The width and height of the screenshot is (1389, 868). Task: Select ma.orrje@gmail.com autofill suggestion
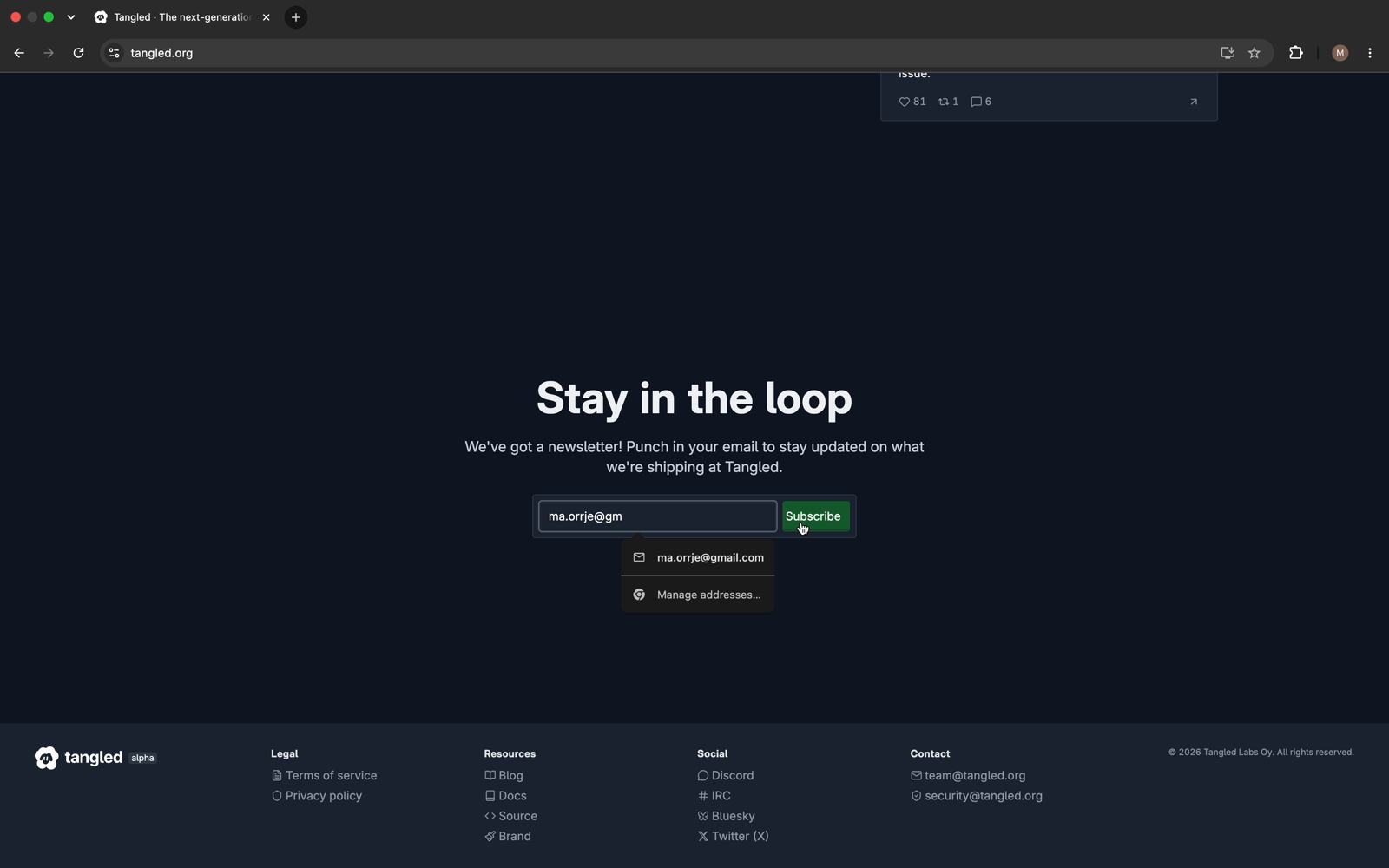(698, 557)
